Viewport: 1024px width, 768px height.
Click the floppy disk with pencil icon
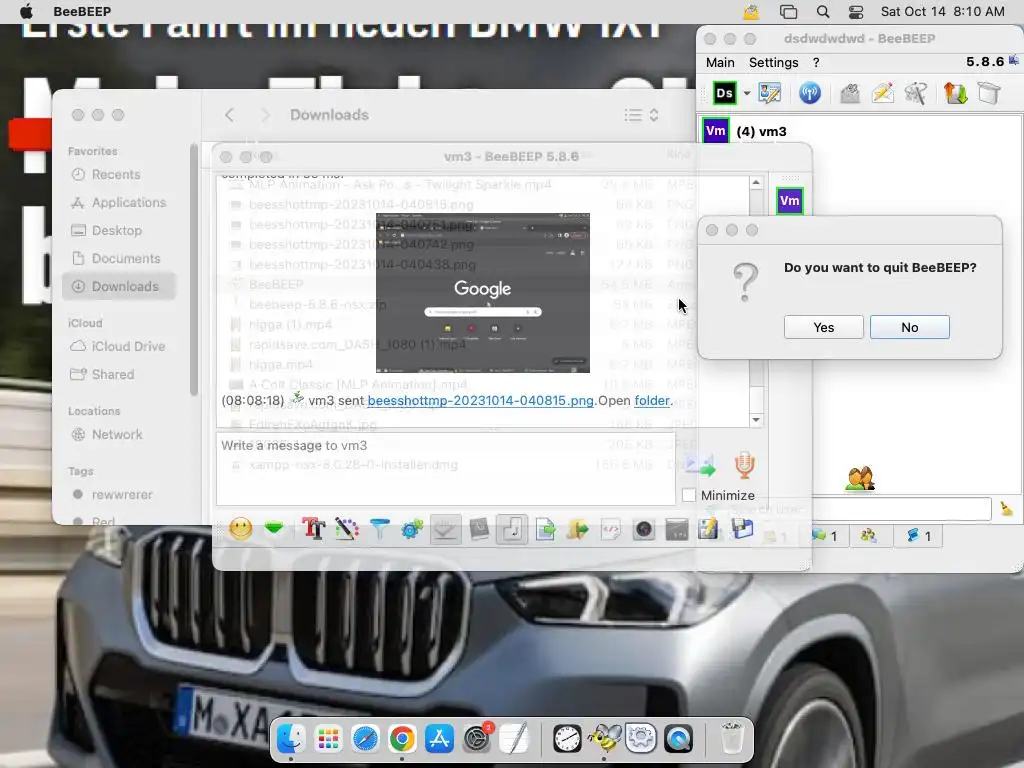click(x=708, y=529)
